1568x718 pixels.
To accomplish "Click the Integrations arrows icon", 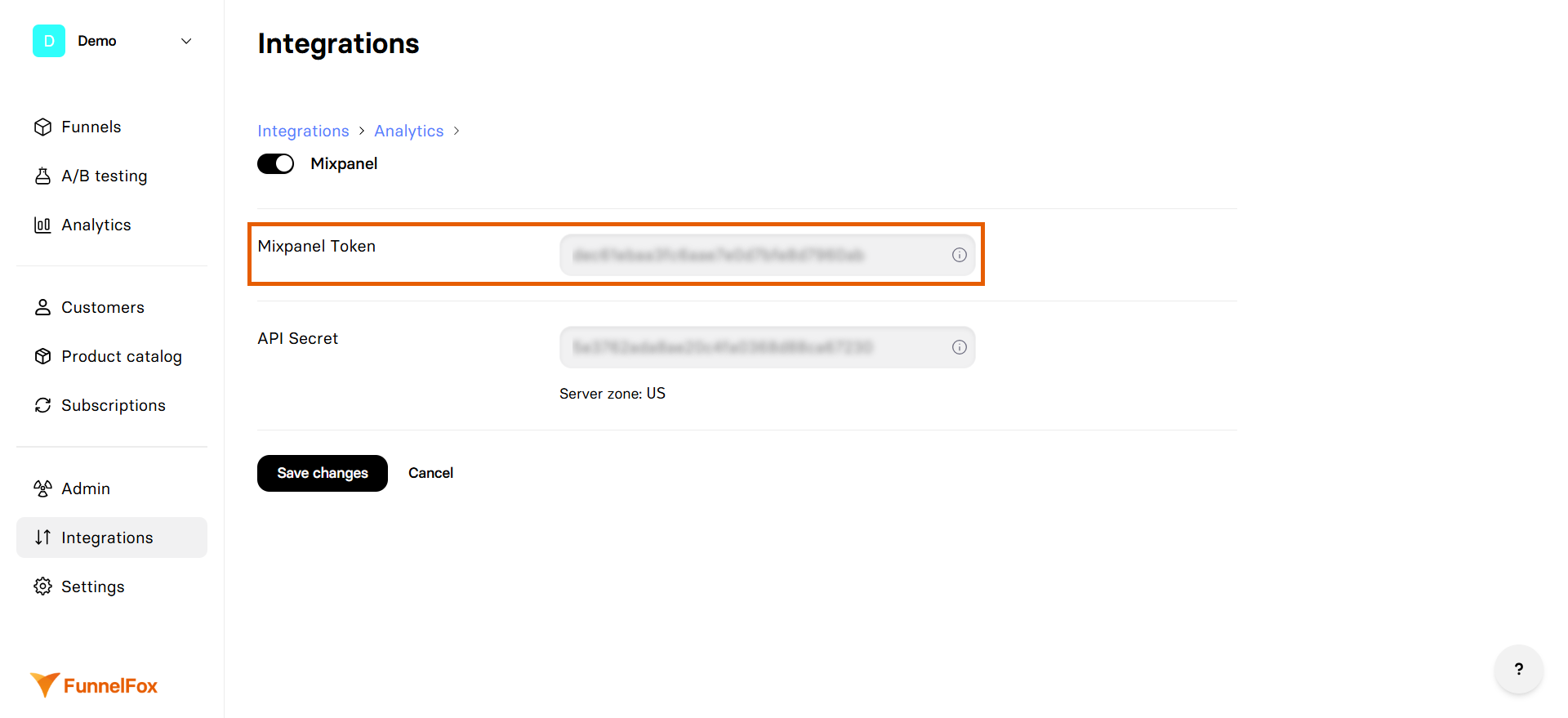I will 42,537.
